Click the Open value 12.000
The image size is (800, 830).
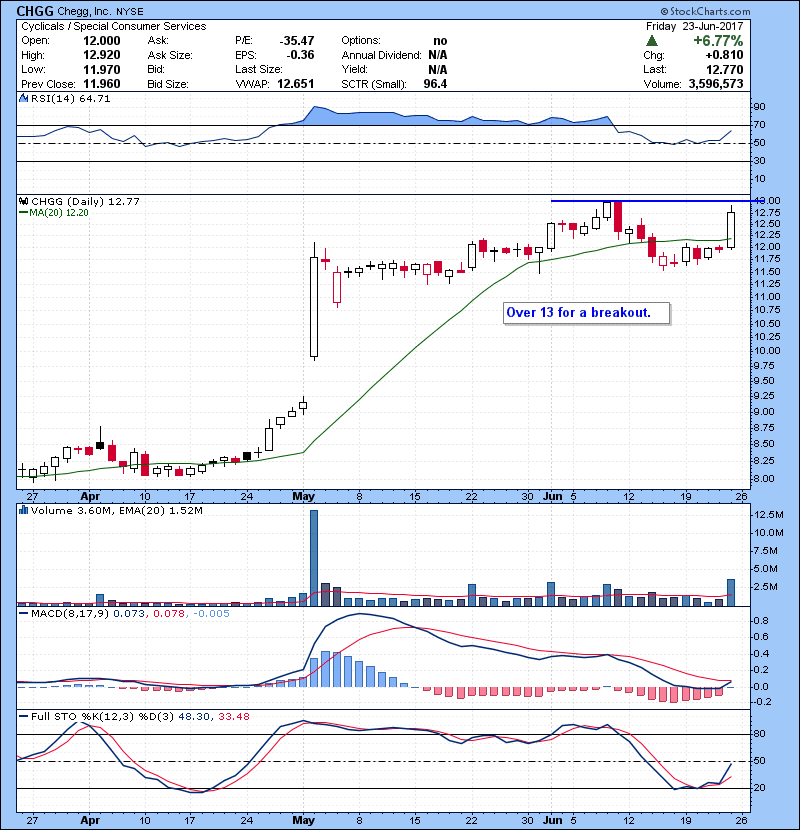point(102,41)
